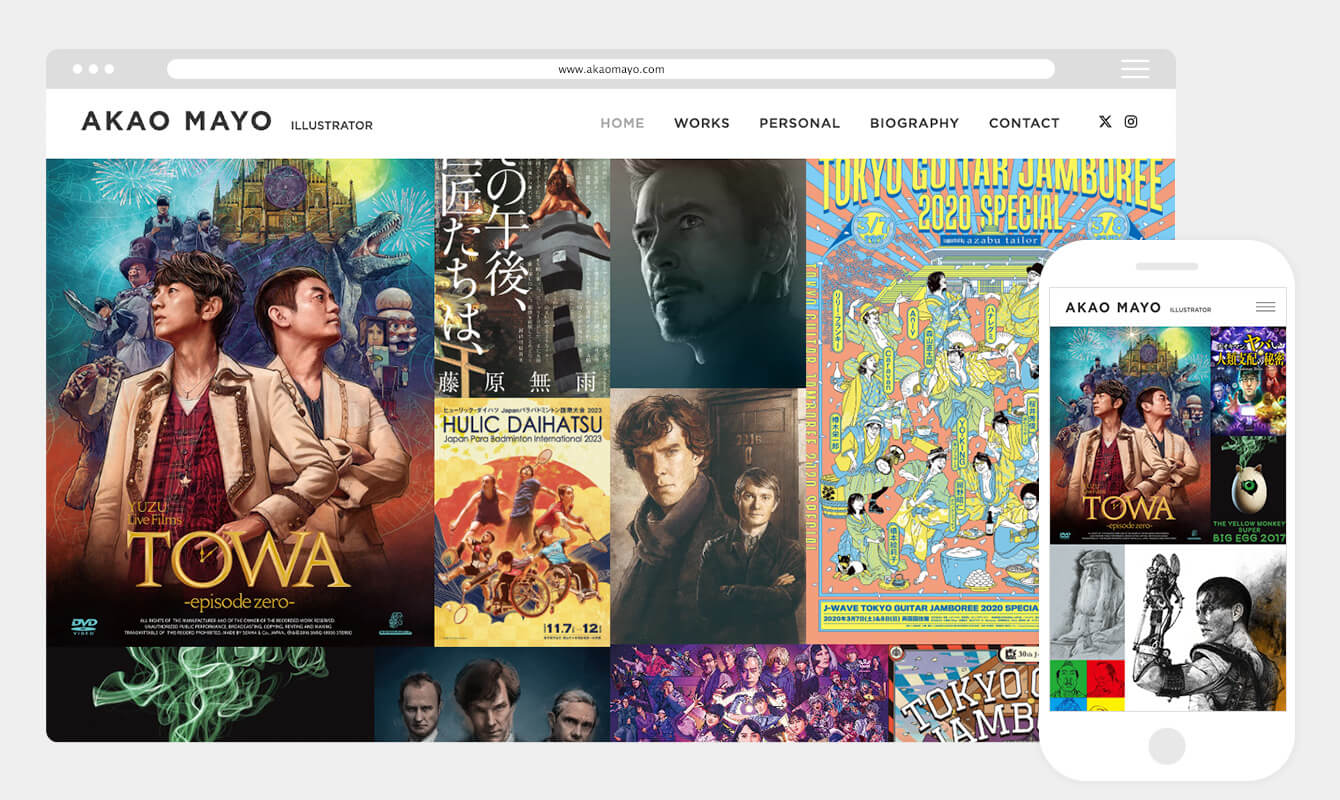Click the www.akaomayo.com address bar
The image size is (1340, 800).
point(610,69)
